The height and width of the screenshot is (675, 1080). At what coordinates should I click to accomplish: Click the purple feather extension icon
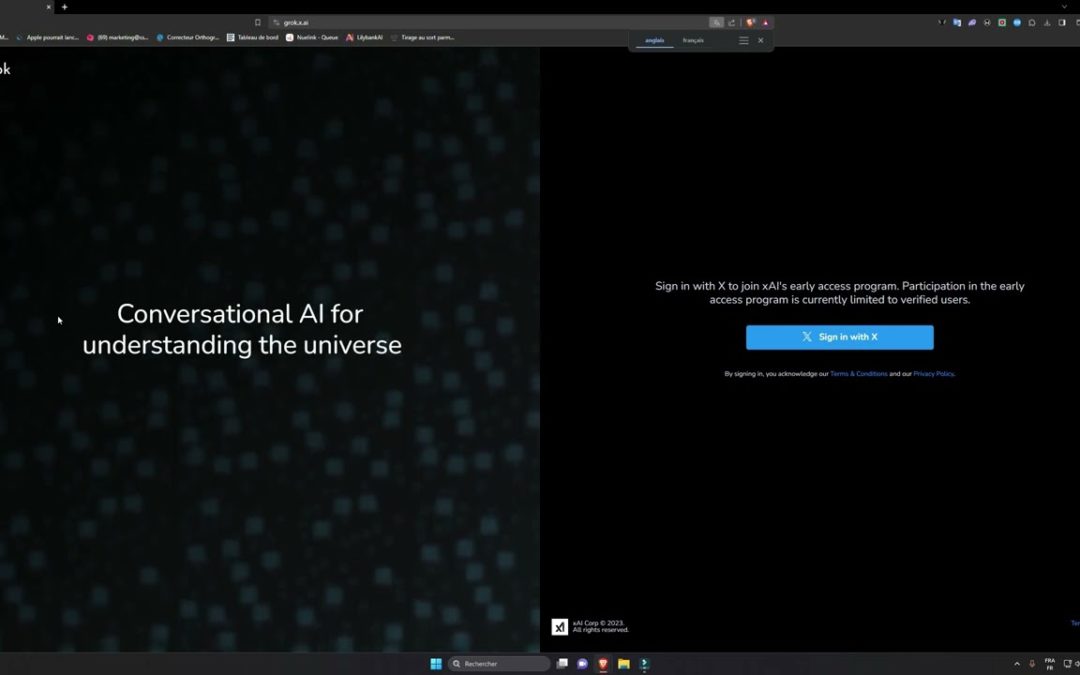point(972,23)
